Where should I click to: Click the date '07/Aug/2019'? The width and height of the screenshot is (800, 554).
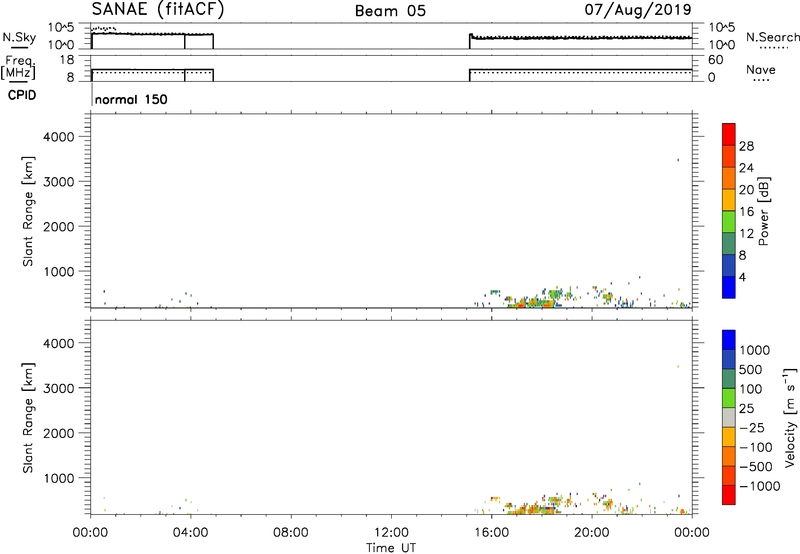pos(638,10)
